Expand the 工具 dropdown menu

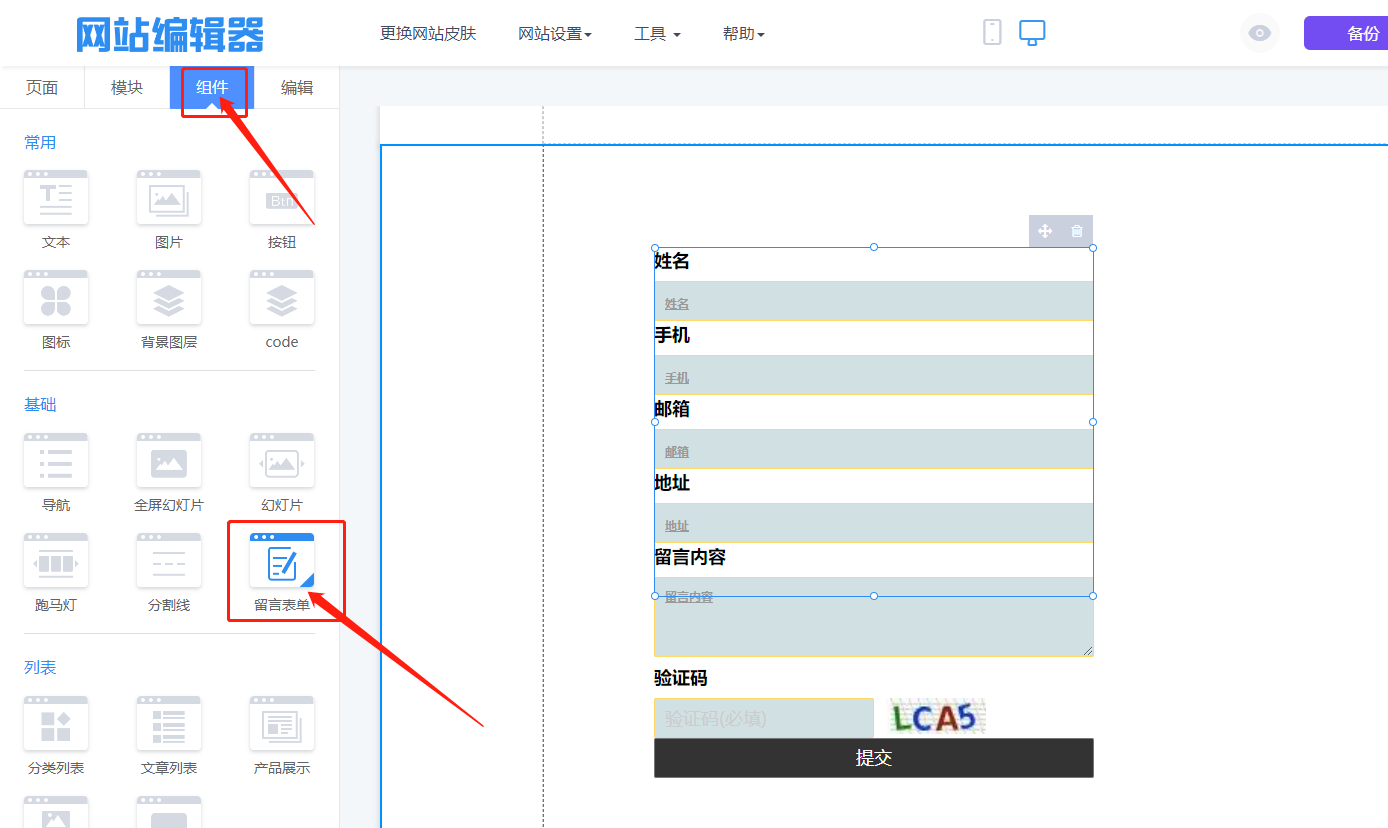657,34
